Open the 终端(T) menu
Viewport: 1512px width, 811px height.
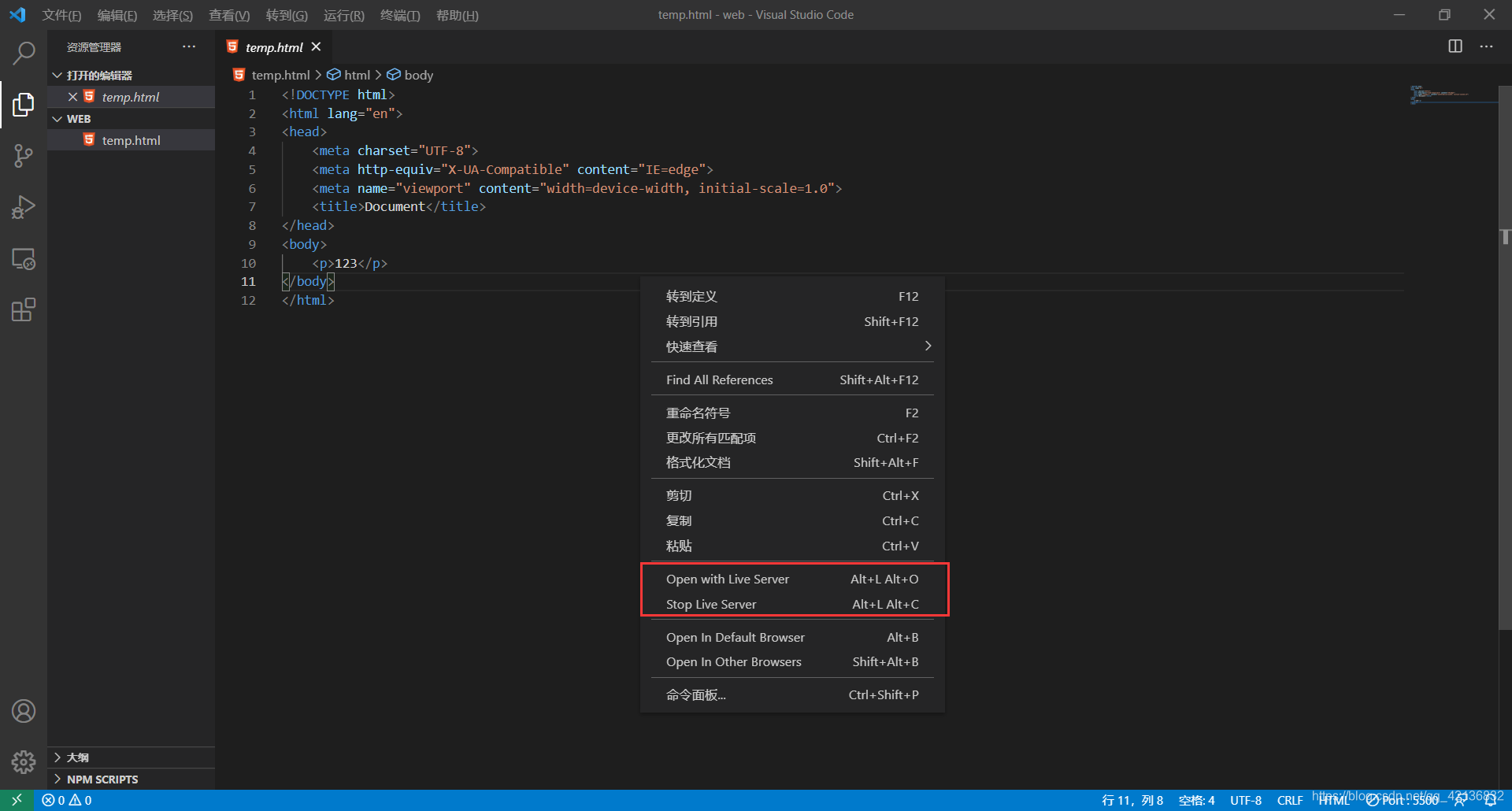(x=400, y=15)
